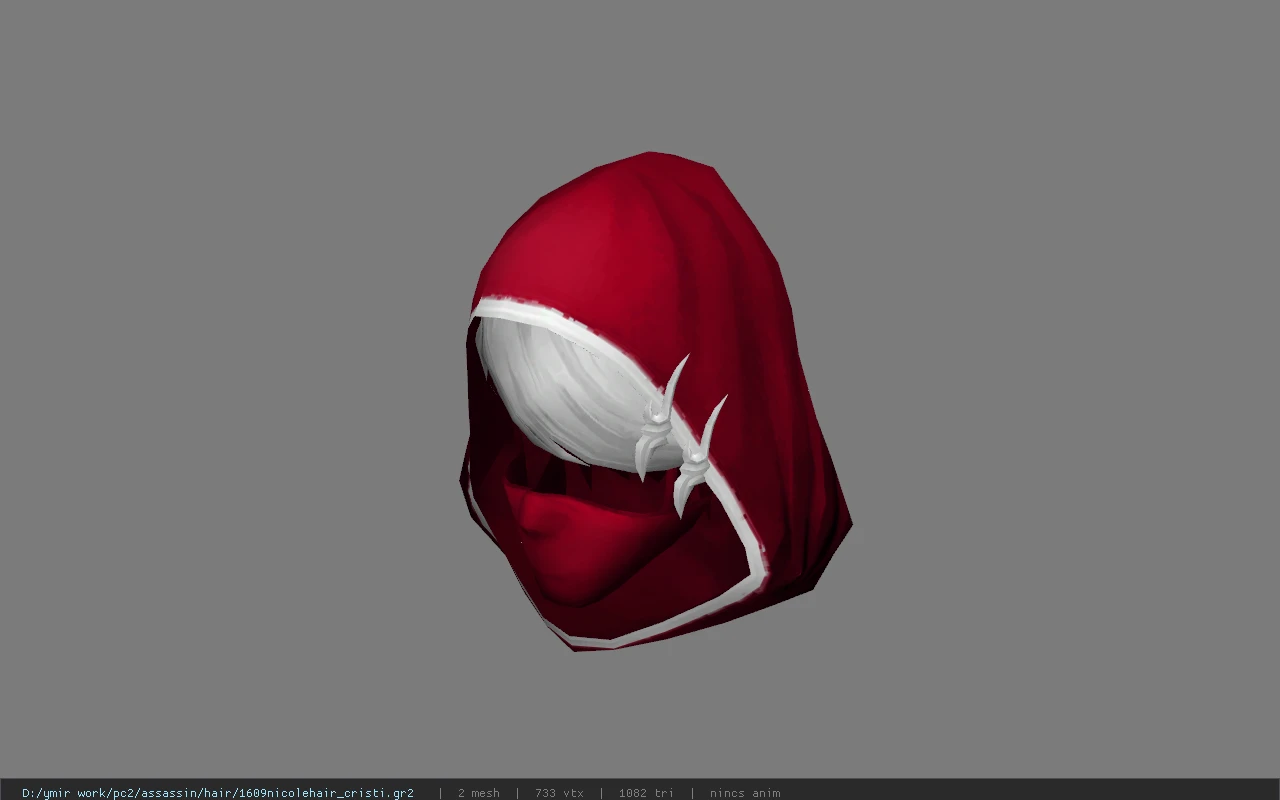Click the '733 vtx' status entry
Viewport: 1280px width, 800px height.
point(559,793)
